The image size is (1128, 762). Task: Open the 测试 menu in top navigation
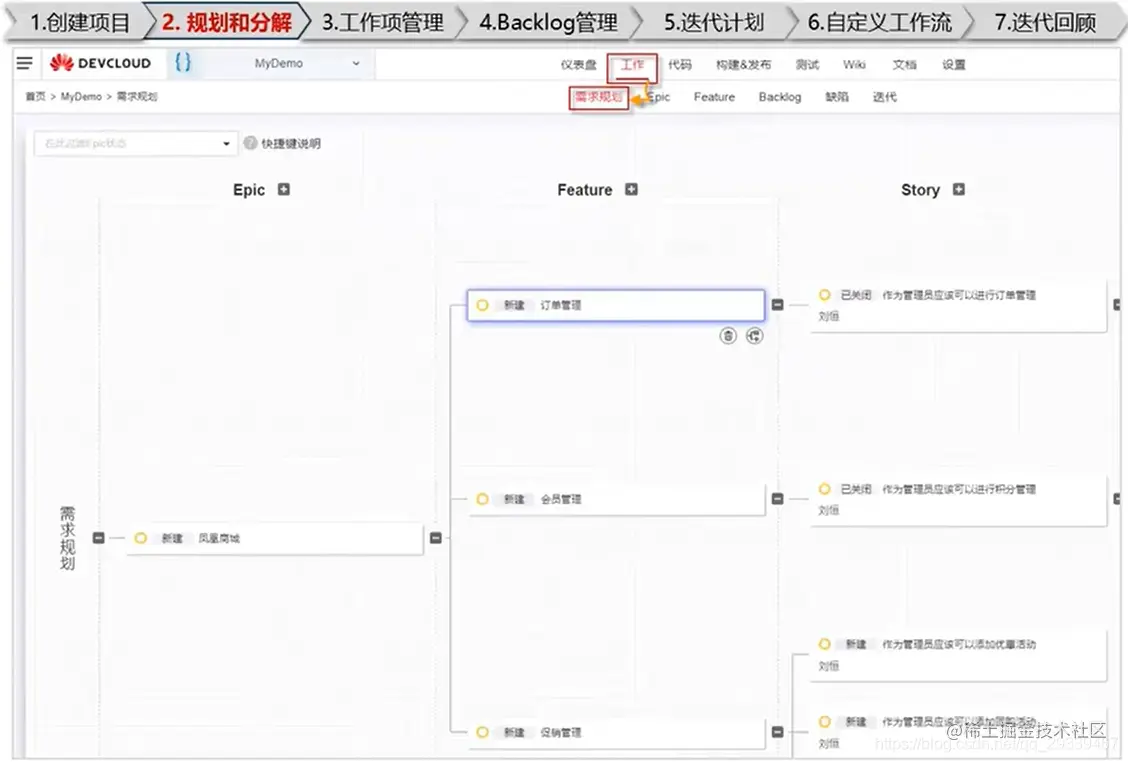(807, 65)
